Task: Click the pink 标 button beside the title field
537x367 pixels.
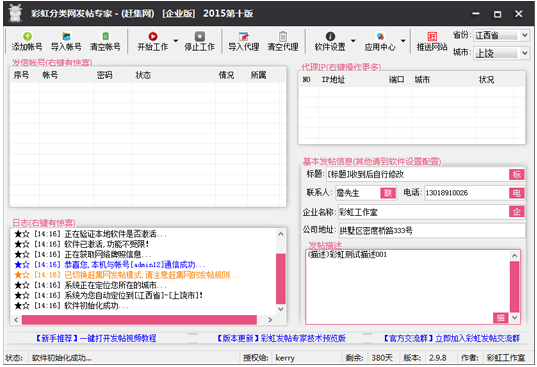Action: click(517, 174)
